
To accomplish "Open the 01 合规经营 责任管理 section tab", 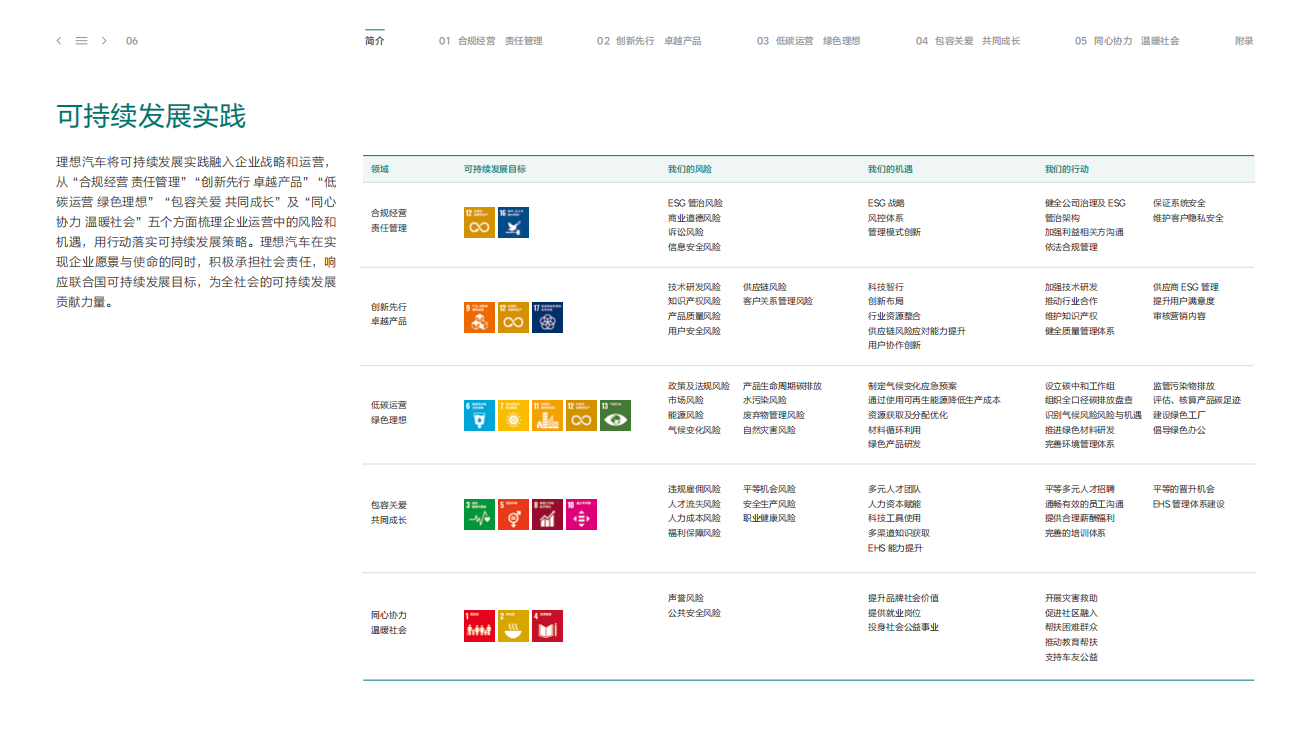I will (490, 41).
